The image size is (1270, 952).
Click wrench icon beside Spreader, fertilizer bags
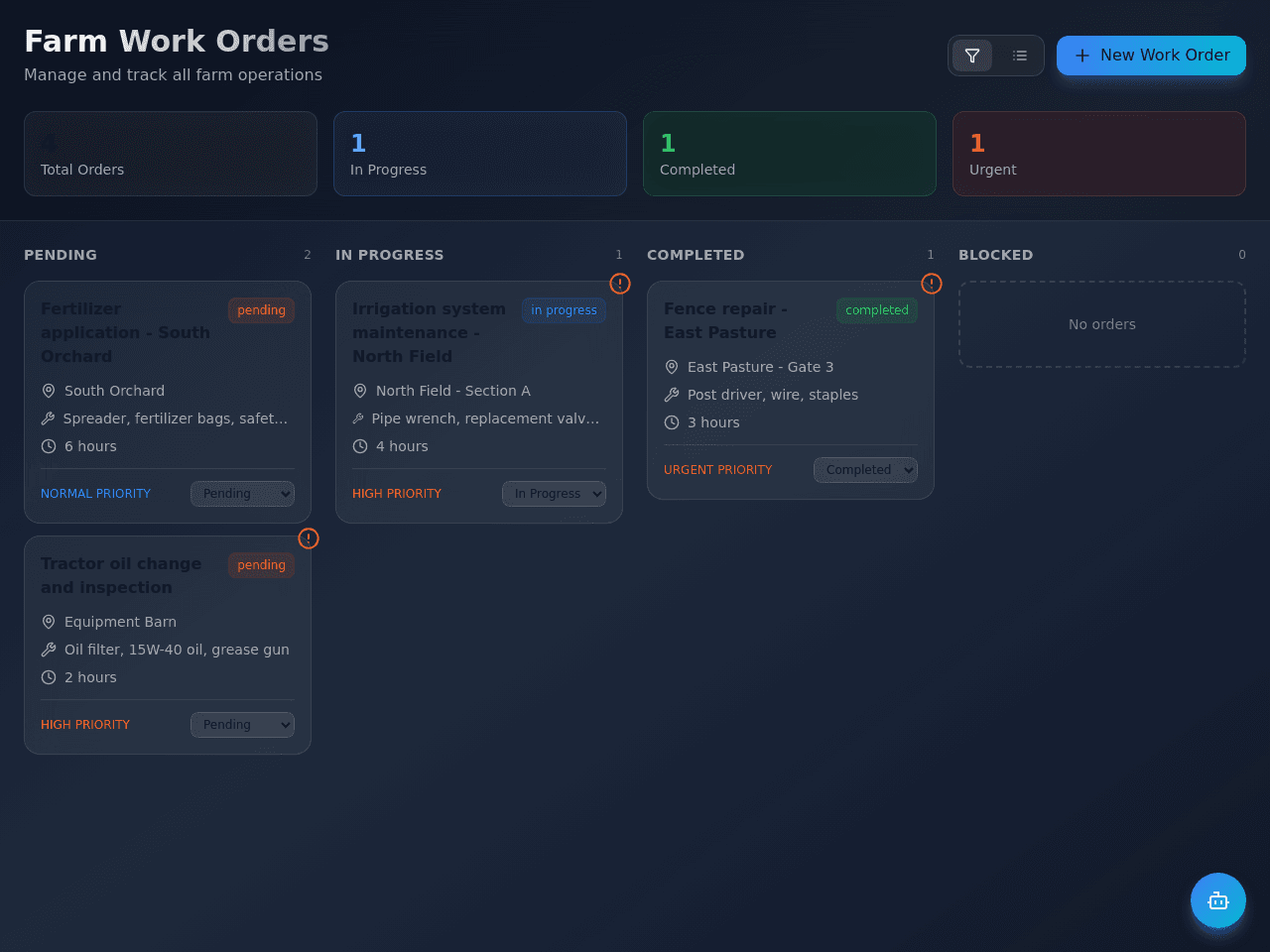pyautogui.click(x=48, y=418)
